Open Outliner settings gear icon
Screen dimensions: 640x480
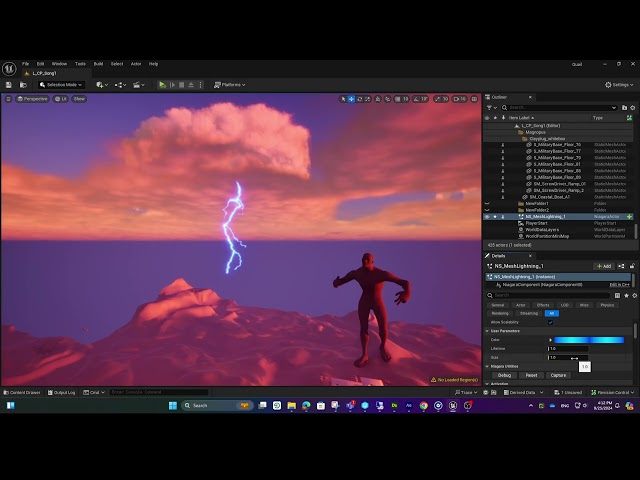pos(633,107)
